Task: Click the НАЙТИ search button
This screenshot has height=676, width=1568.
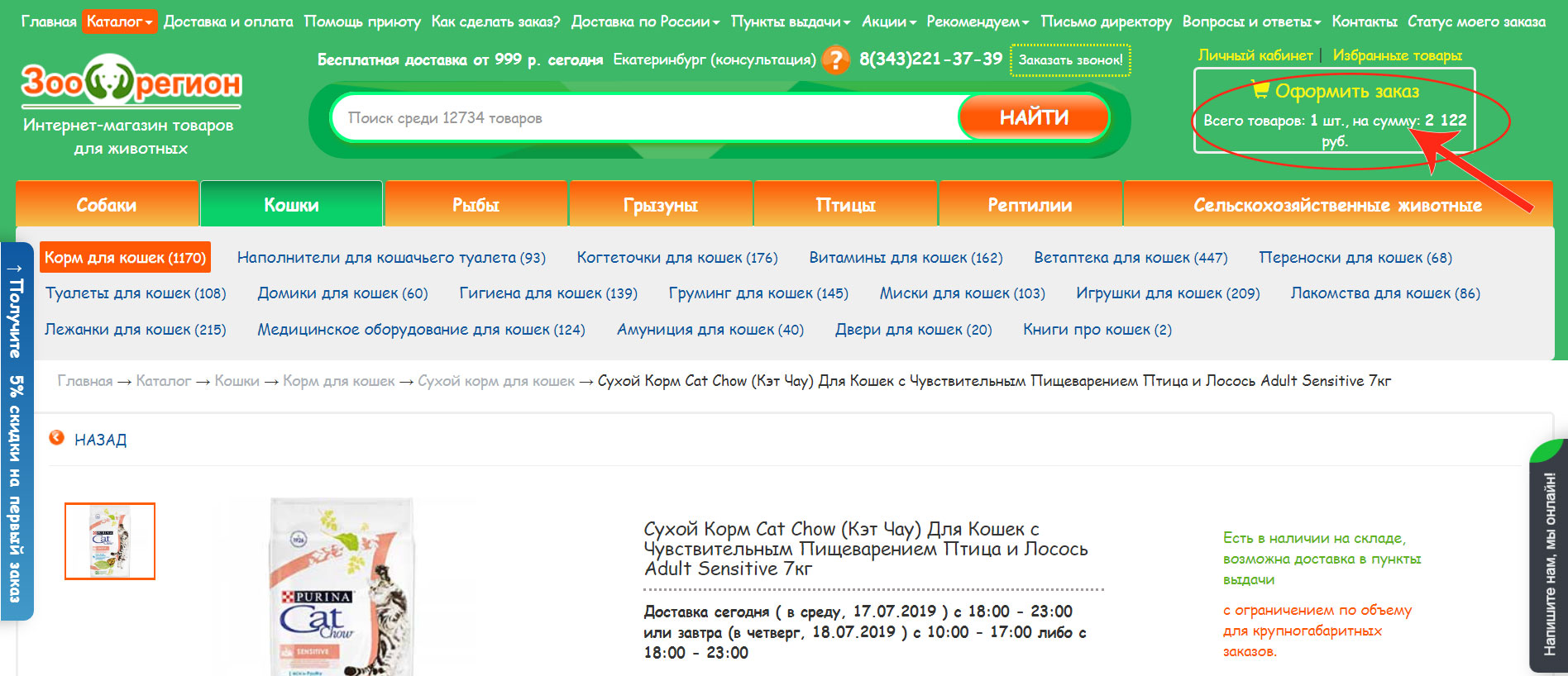Action: 1034,117
